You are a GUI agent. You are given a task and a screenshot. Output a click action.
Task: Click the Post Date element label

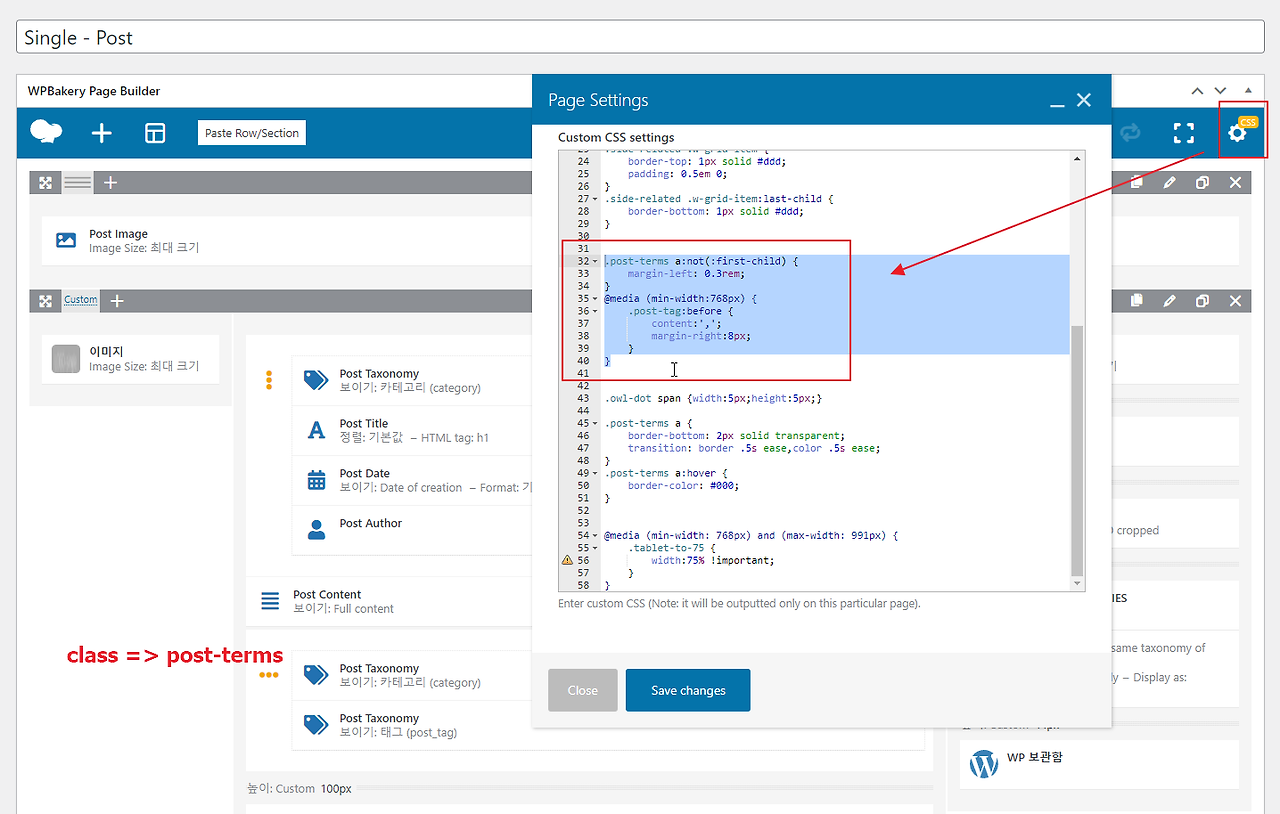(x=365, y=474)
